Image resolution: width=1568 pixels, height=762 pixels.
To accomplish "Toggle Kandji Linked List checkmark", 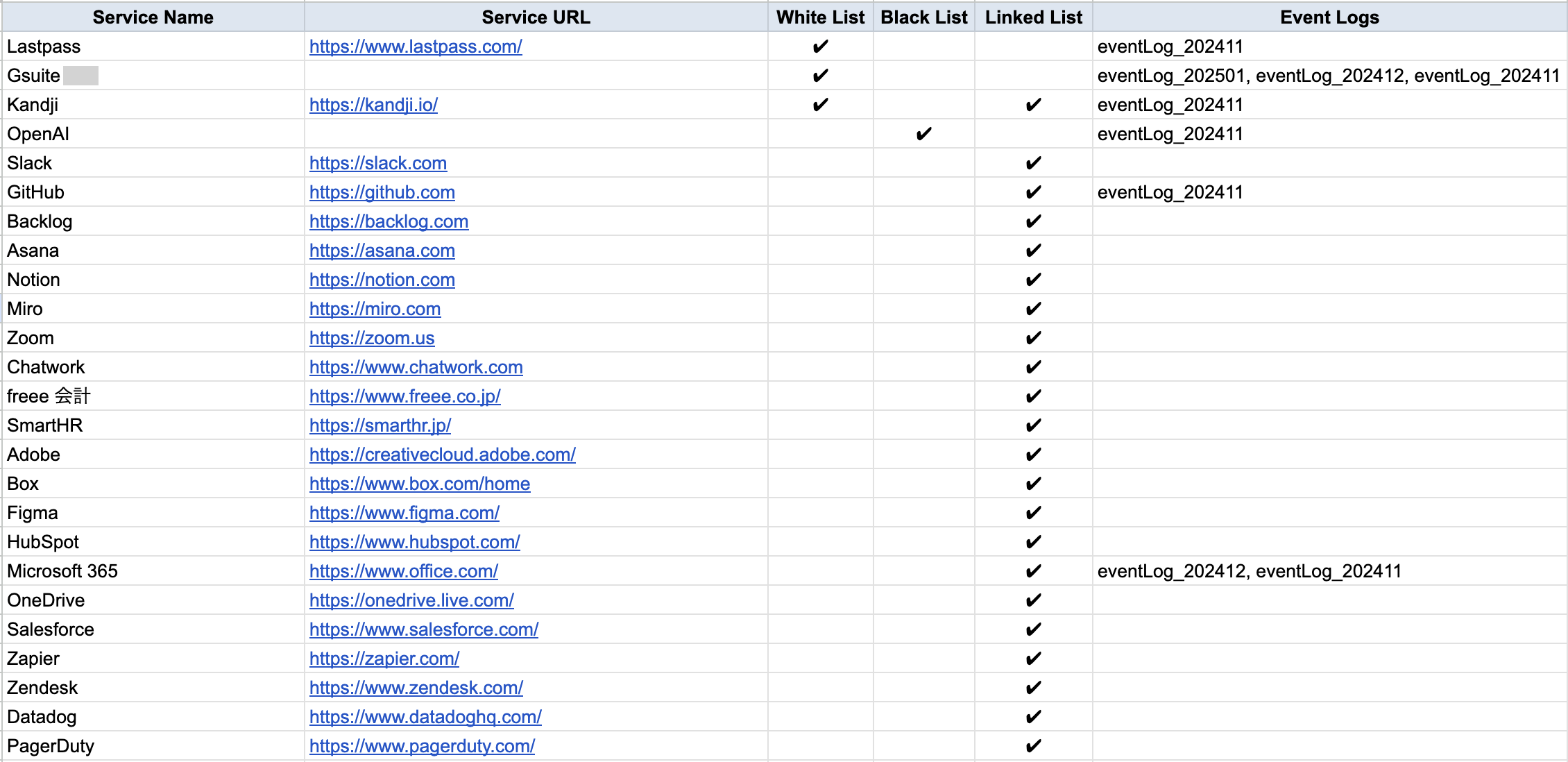I will point(1033,105).
